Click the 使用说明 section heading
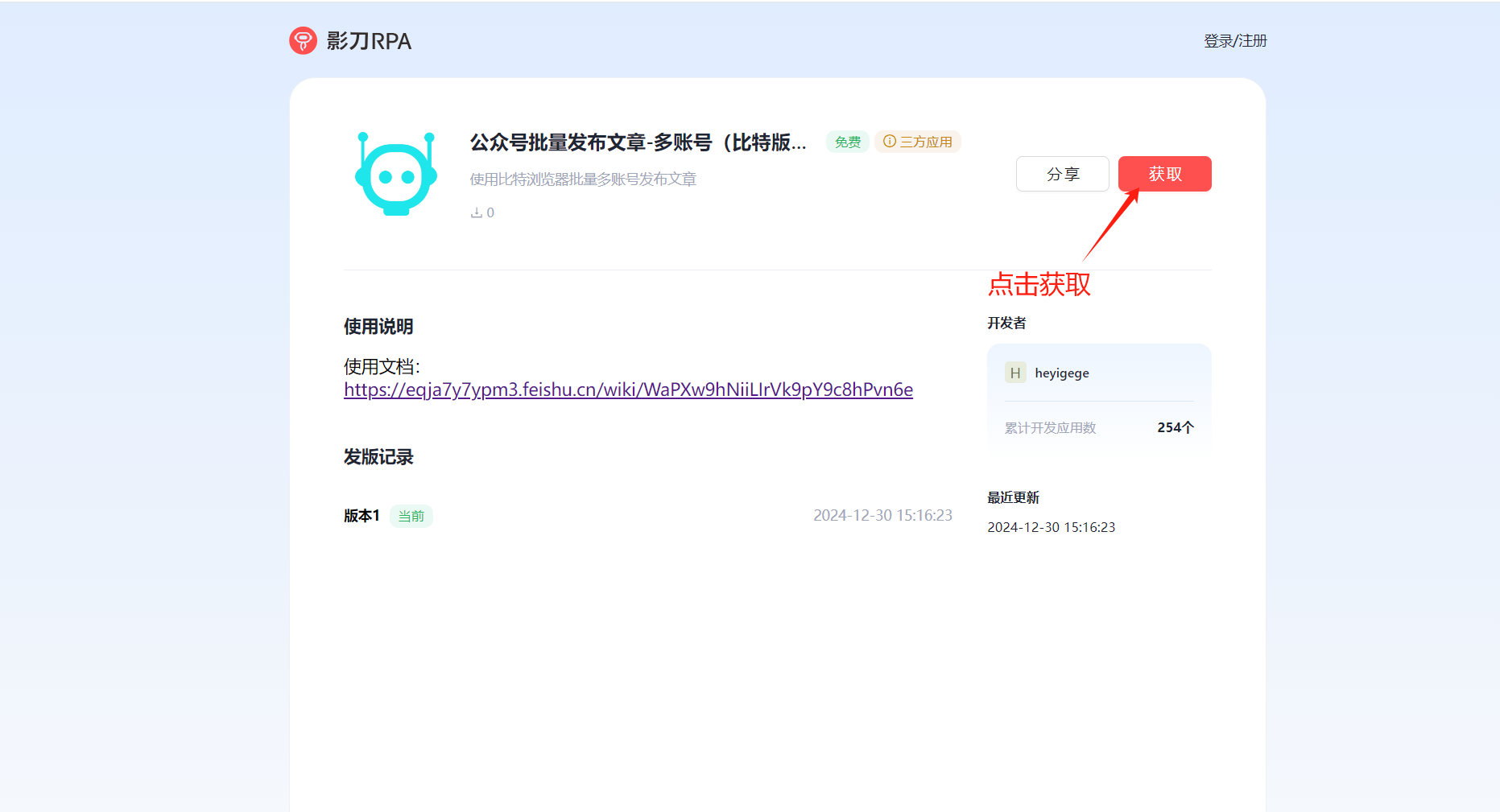The image size is (1500, 812). click(378, 327)
